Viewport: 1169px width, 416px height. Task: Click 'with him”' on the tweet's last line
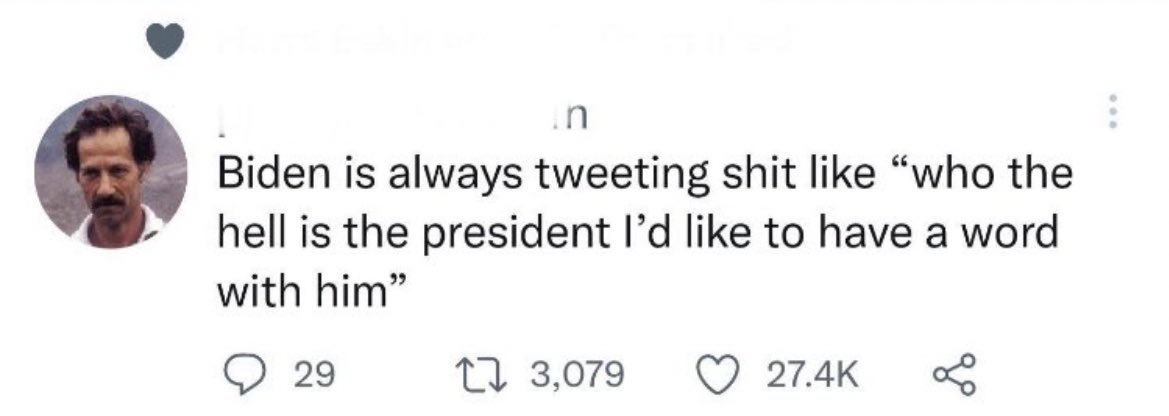[x=311, y=292]
